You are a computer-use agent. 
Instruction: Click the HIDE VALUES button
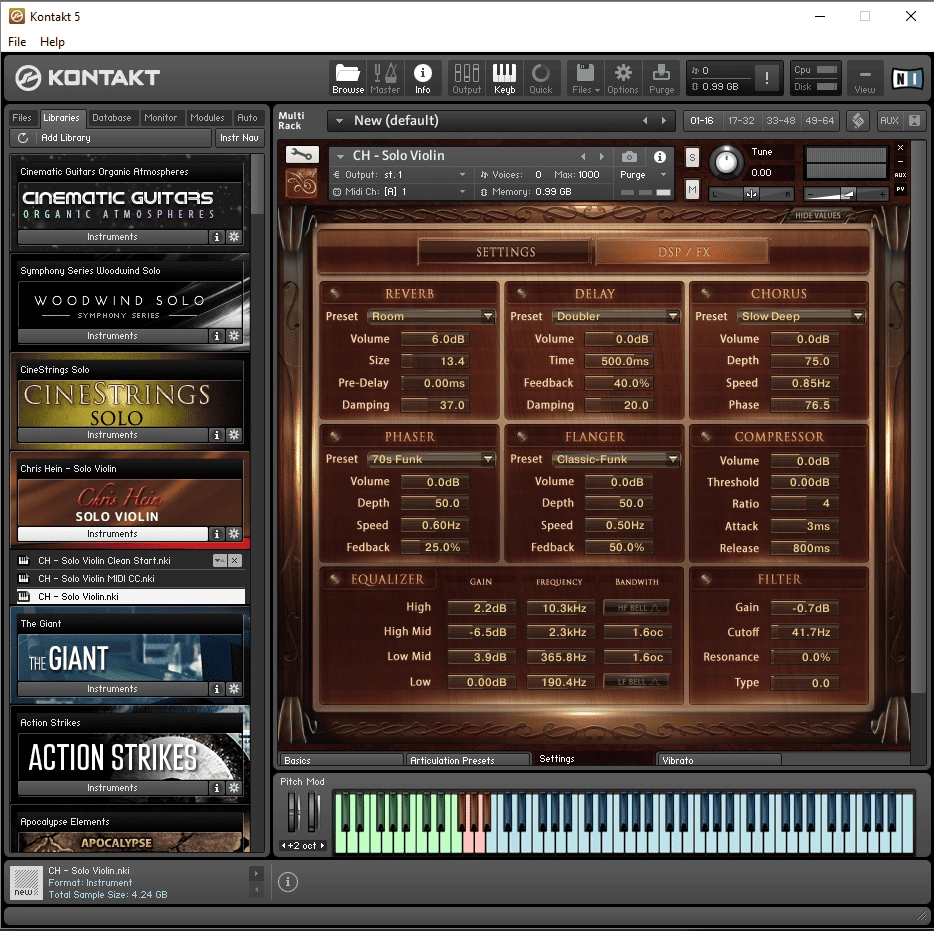point(817,215)
